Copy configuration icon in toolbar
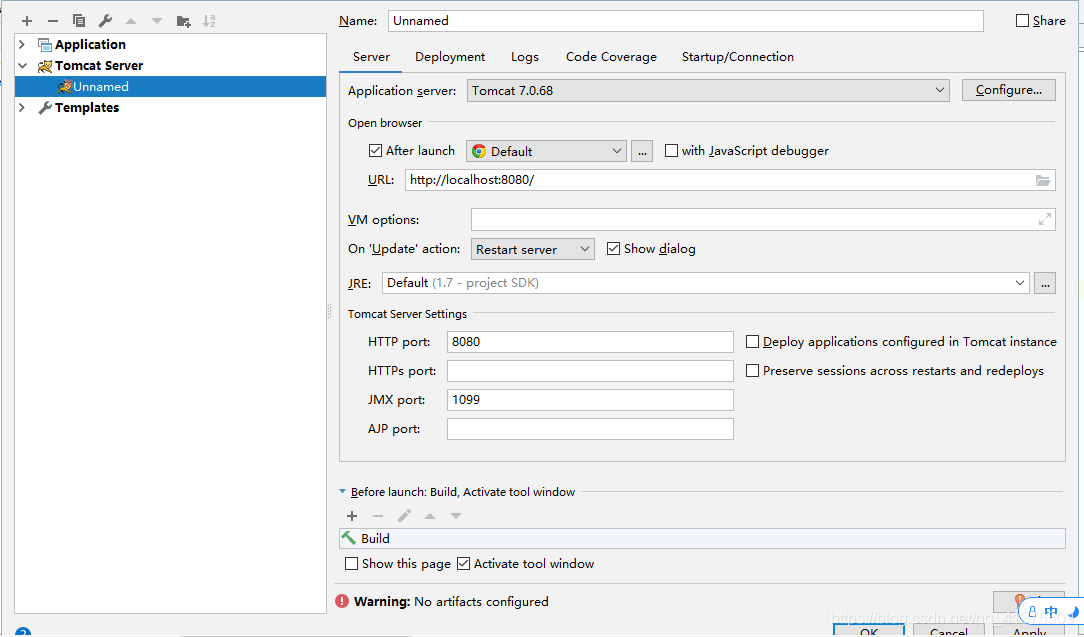This screenshot has width=1084, height=637. coord(79,21)
